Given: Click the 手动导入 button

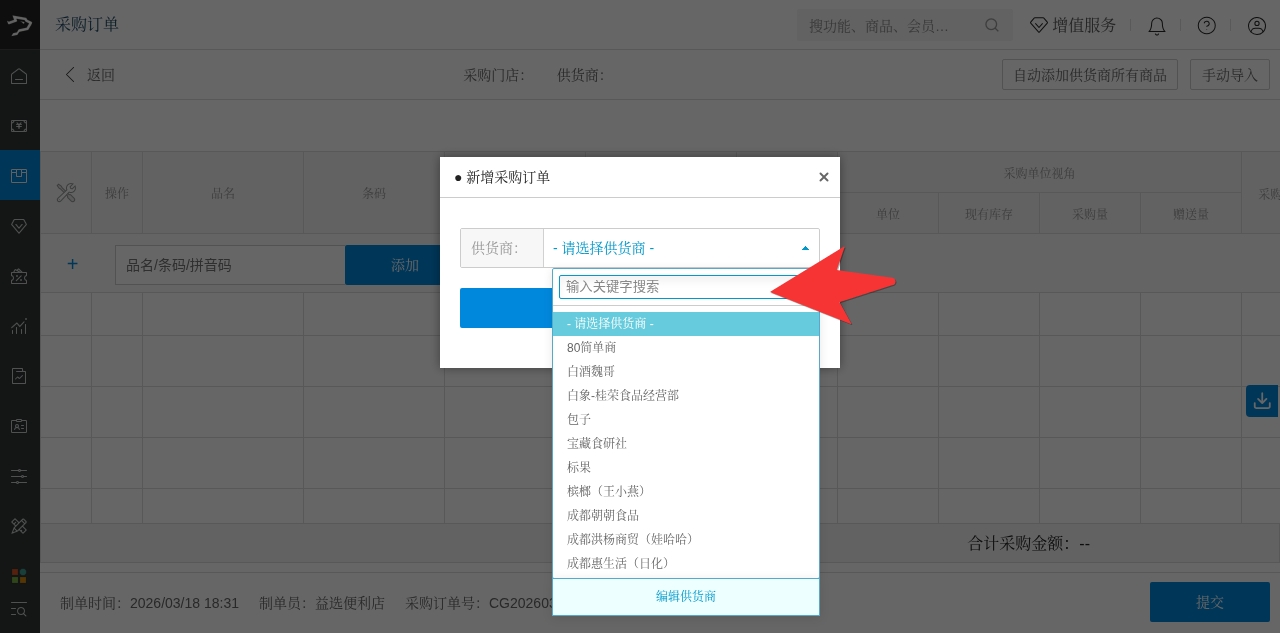Looking at the screenshot, I should tap(1230, 75).
